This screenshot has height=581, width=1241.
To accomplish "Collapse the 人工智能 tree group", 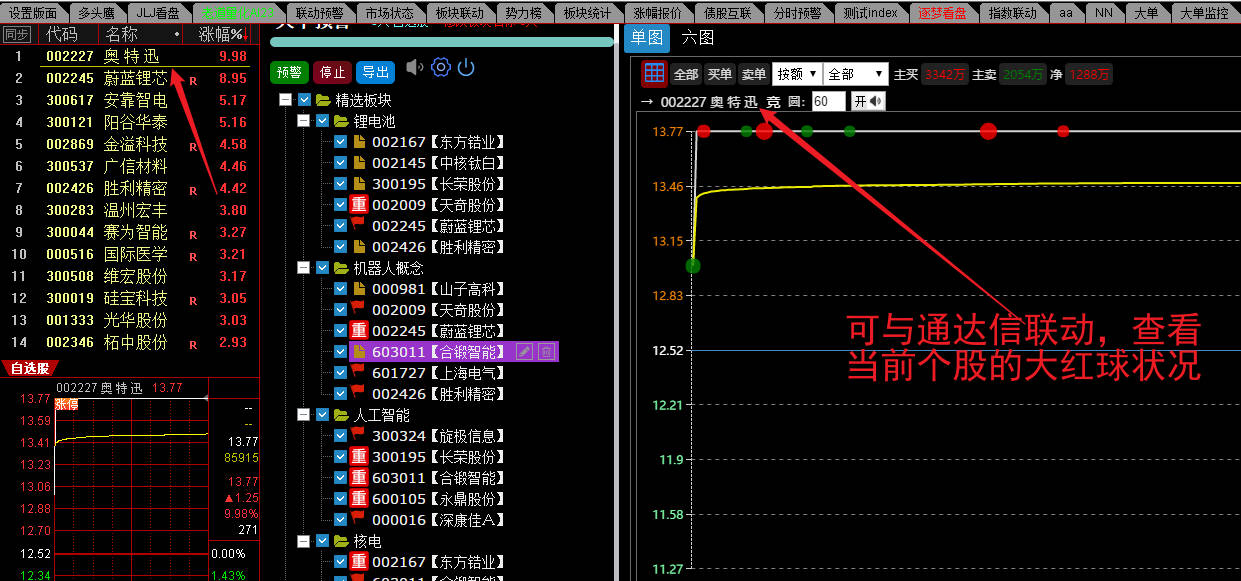I will click(304, 414).
